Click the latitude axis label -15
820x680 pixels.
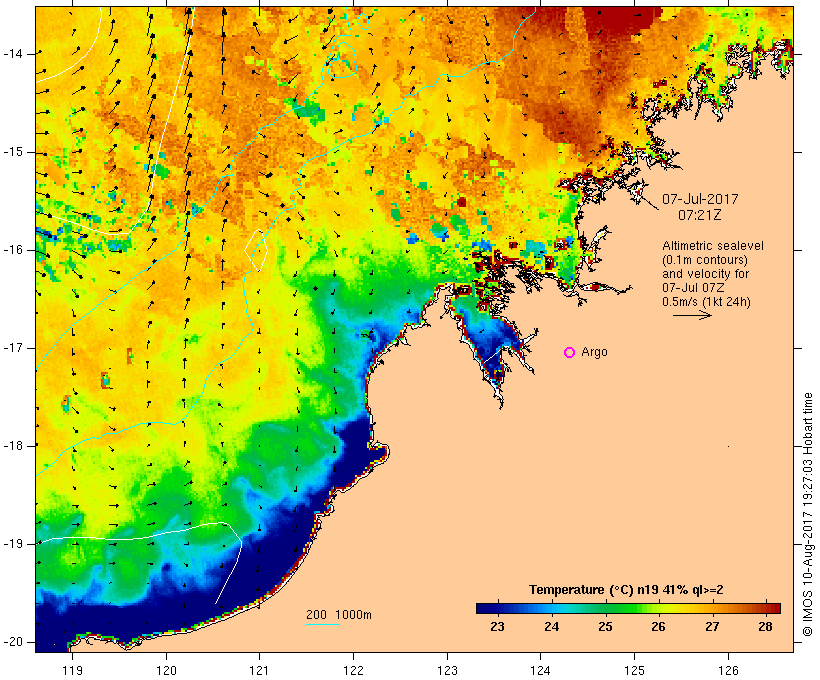13,152
